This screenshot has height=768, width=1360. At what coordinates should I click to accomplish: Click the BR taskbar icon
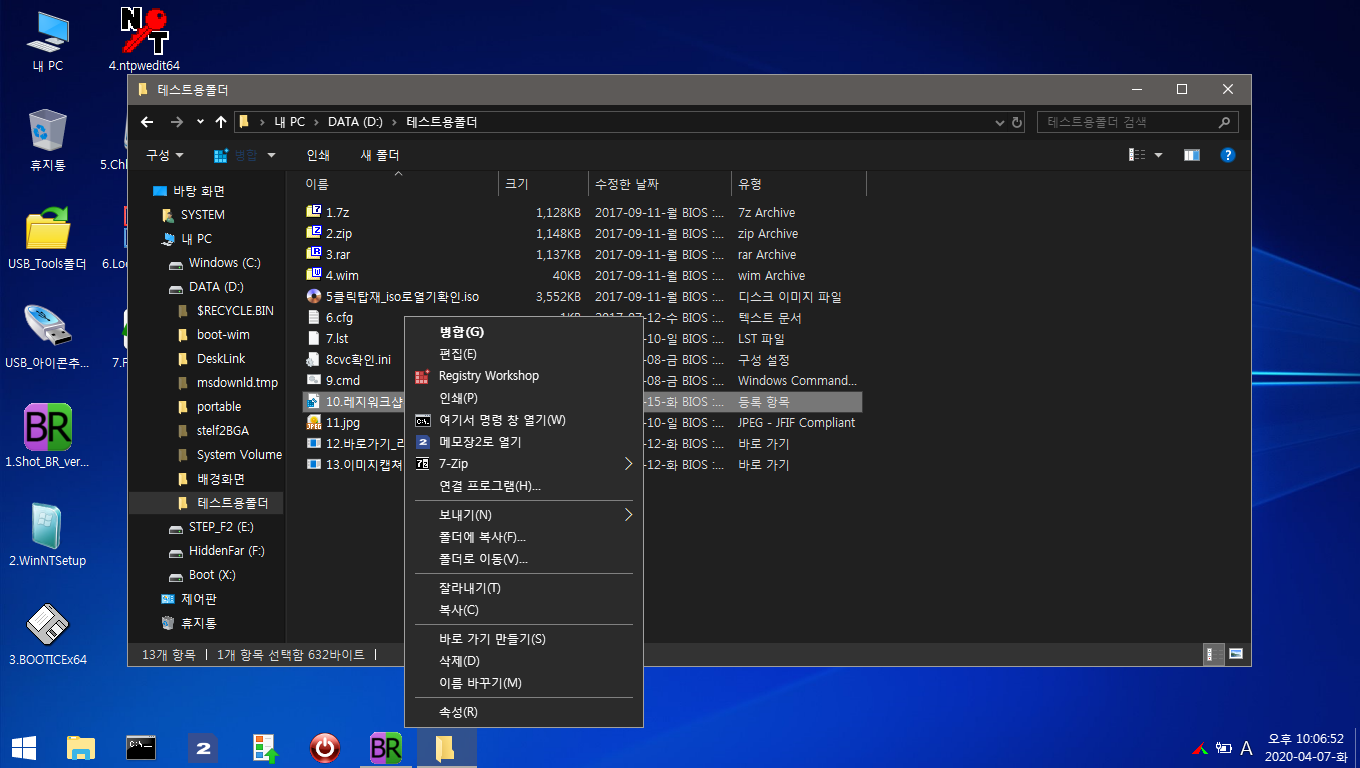click(385, 747)
